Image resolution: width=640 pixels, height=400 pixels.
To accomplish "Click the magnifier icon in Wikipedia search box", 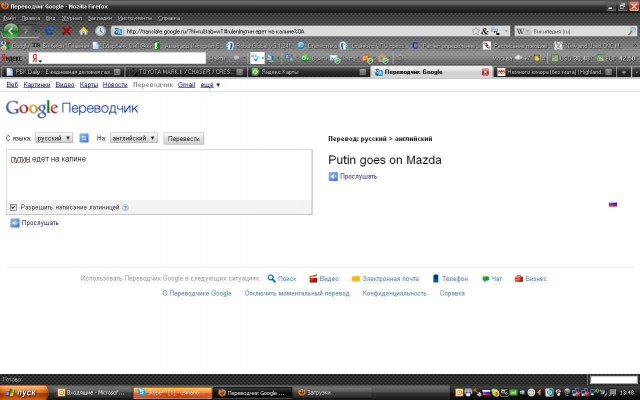I will (631, 31).
